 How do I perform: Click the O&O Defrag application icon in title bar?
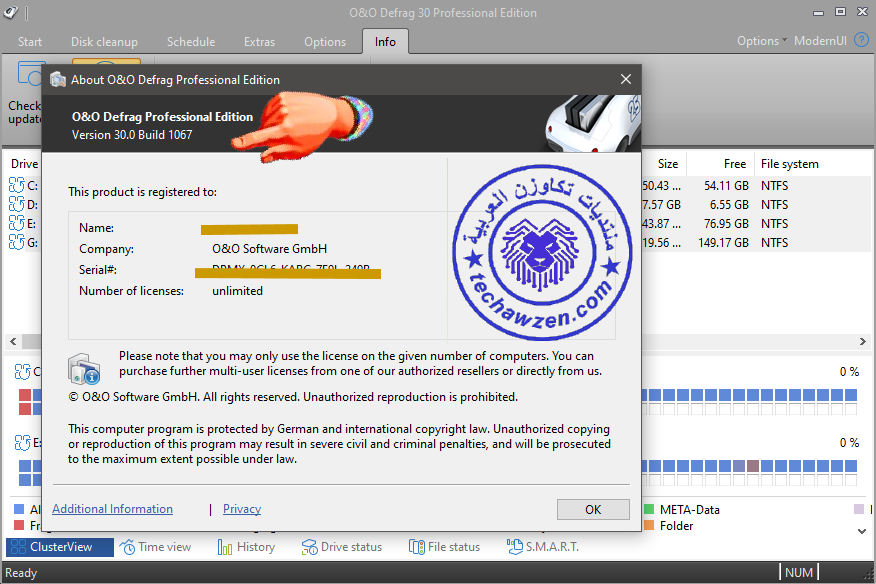11,12
